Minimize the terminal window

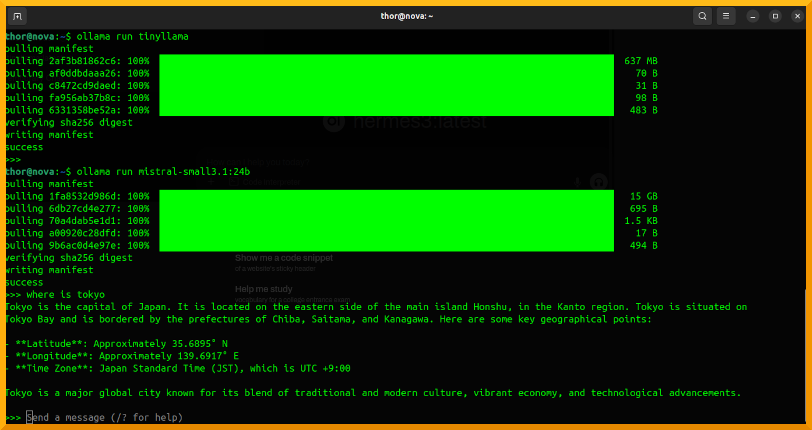point(753,16)
